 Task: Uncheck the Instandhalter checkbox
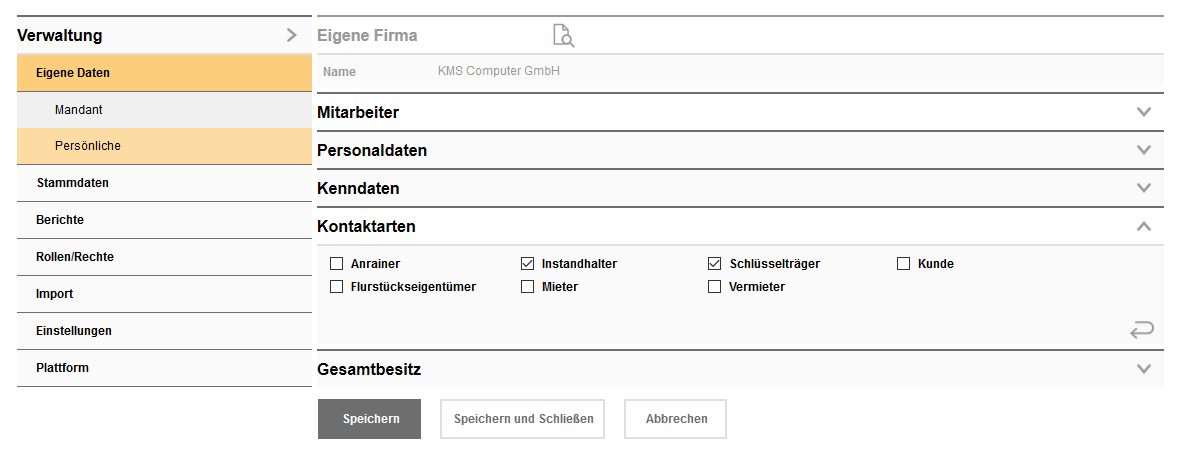pyautogui.click(x=528, y=264)
